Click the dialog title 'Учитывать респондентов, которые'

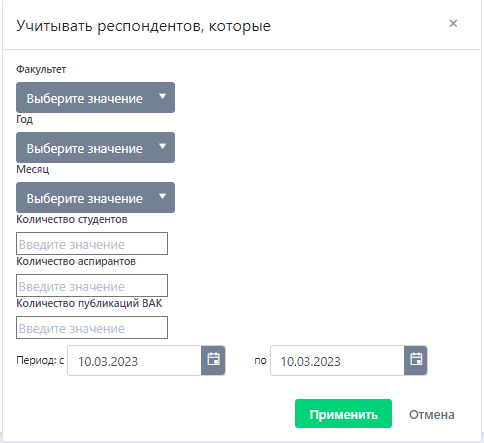pyautogui.click(x=143, y=26)
